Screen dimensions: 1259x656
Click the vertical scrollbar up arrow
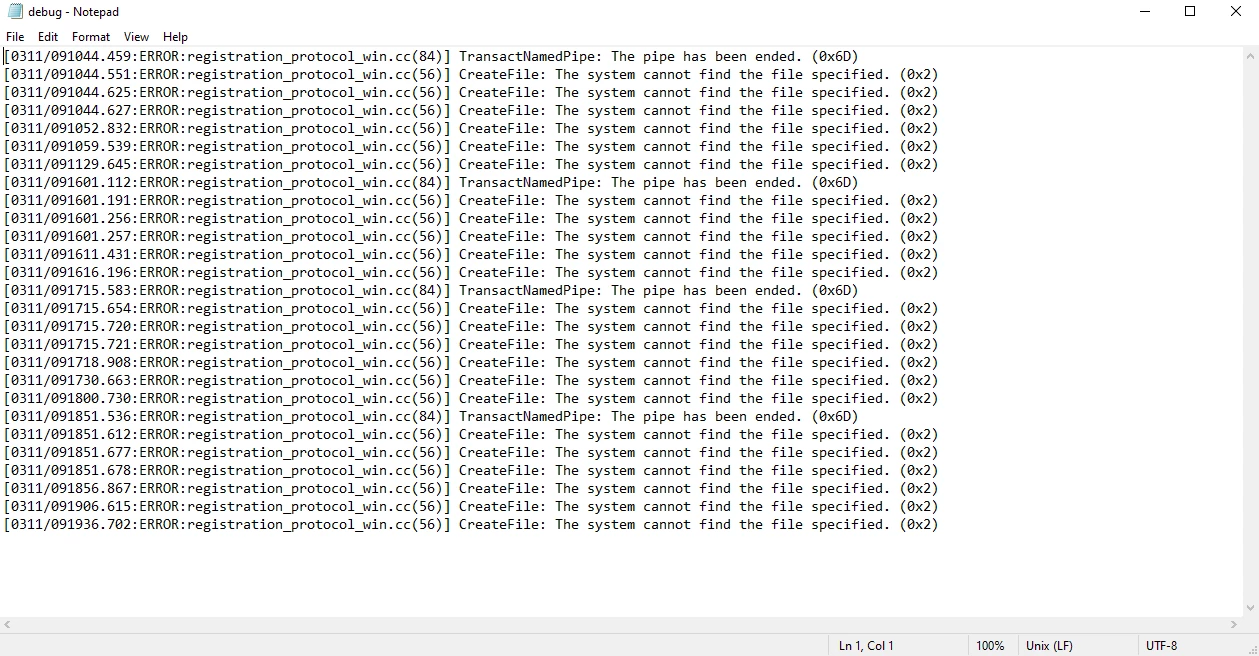[x=1250, y=55]
